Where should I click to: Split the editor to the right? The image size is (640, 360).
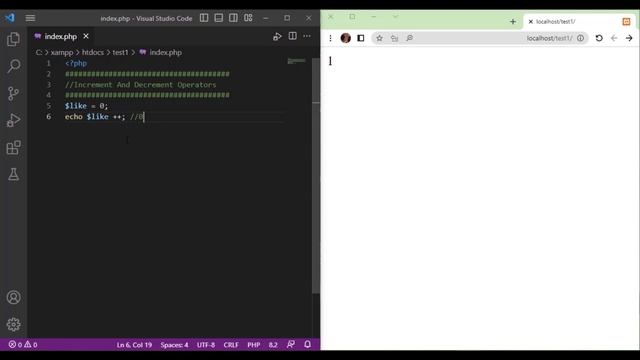[293, 36]
